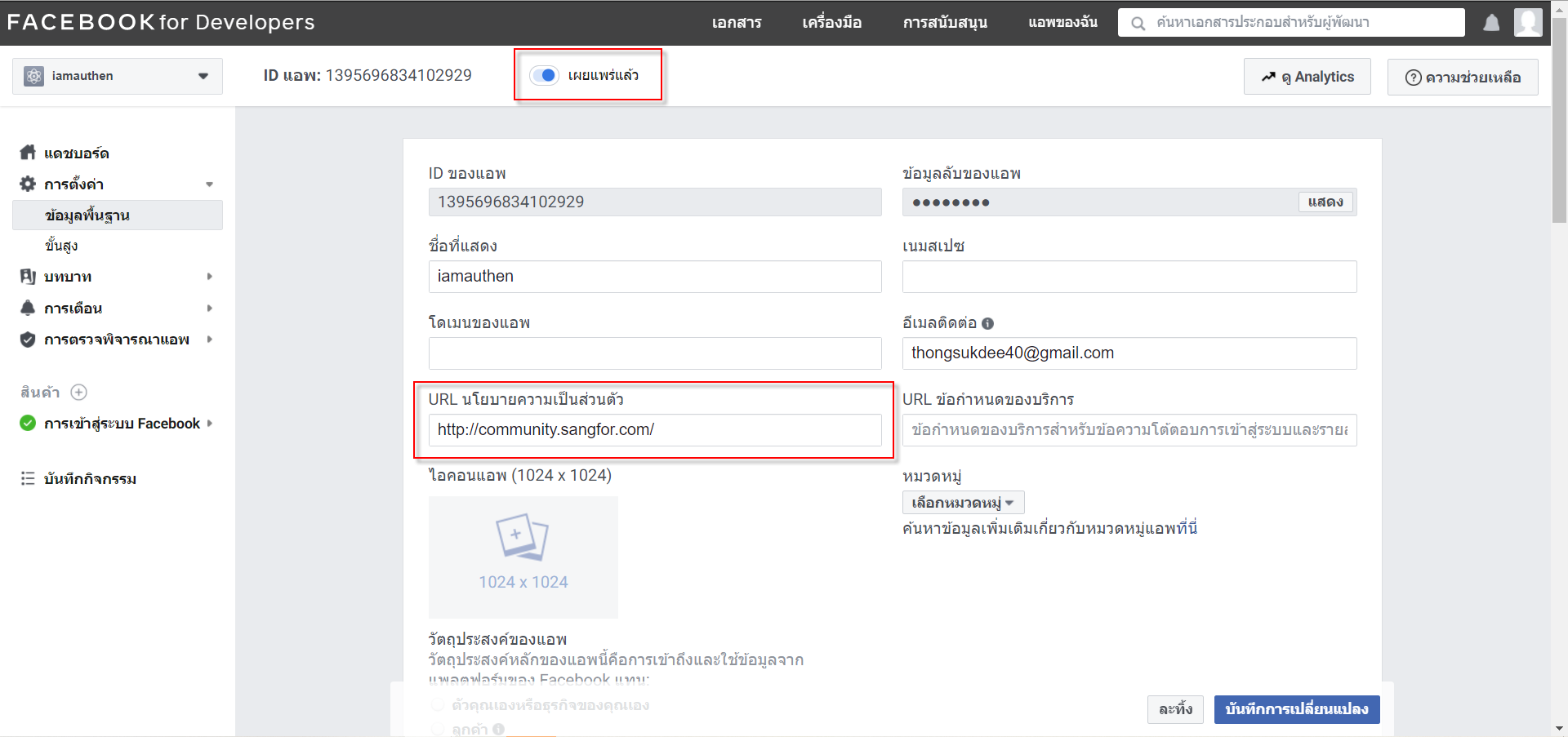Viewport: 1568px width, 737px height.
Task: Click the developer docs search field
Action: coord(1291,23)
